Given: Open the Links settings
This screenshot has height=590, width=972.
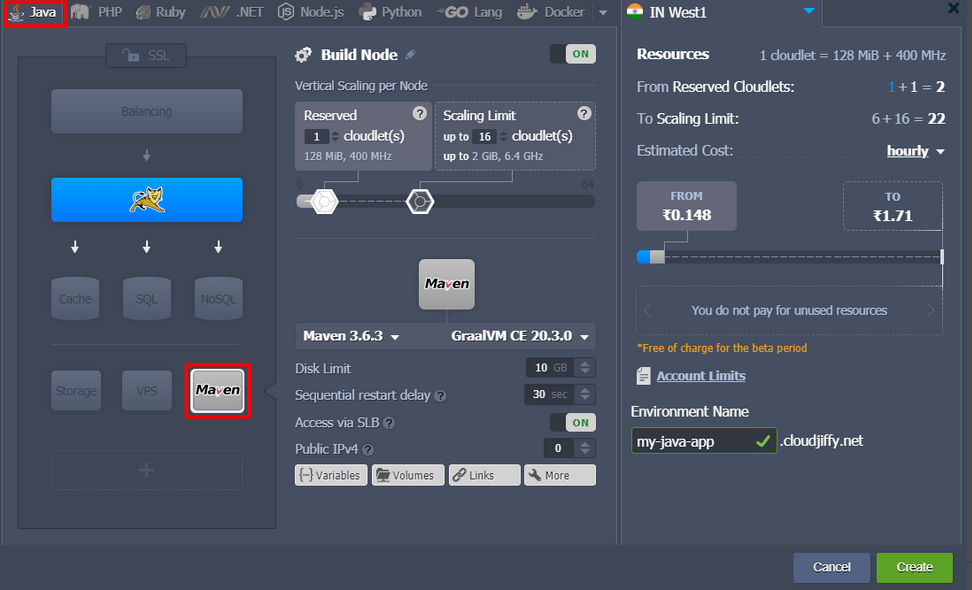Looking at the screenshot, I should 485,475.
